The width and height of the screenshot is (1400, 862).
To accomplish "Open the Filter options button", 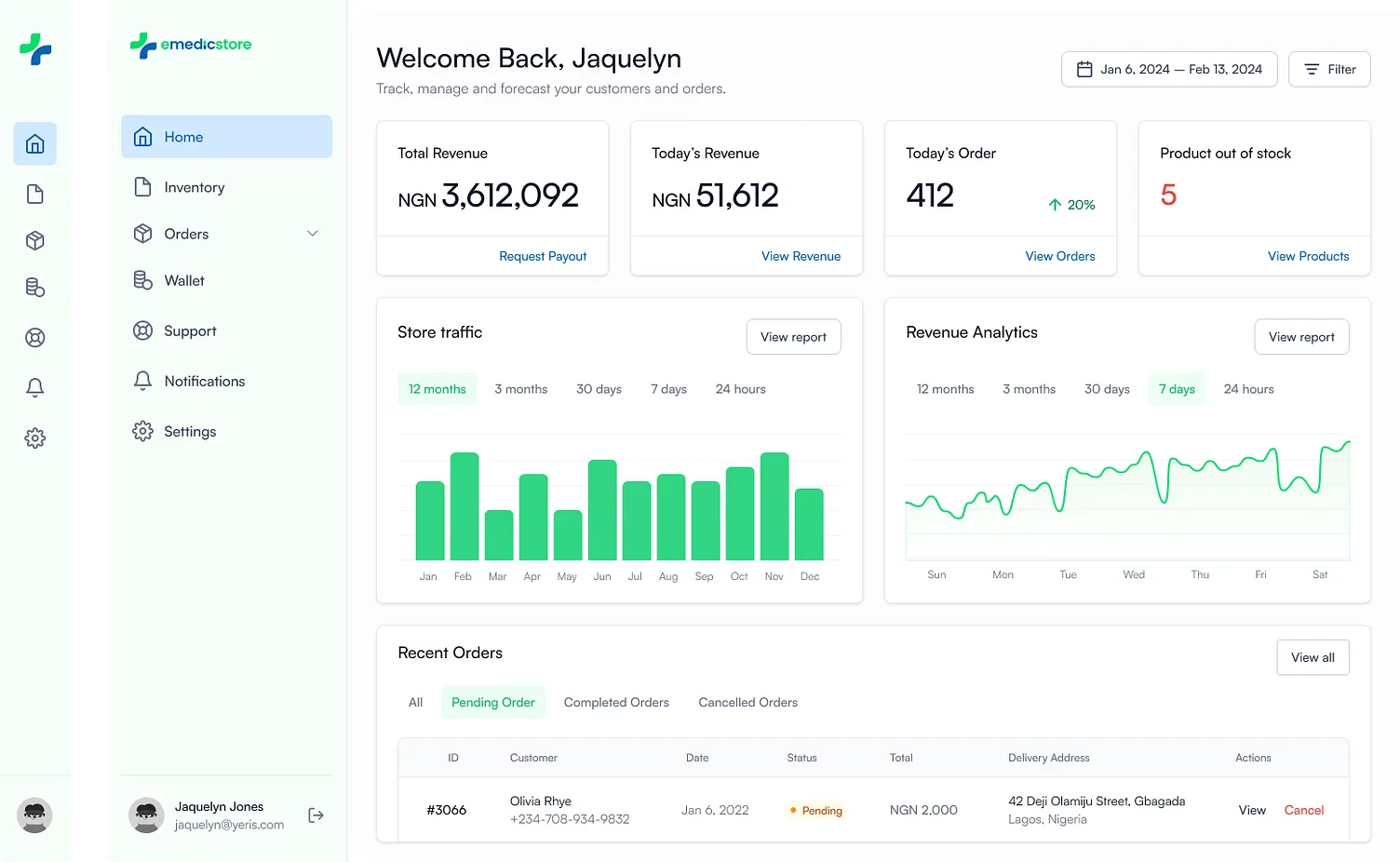I will point(1329,69).
